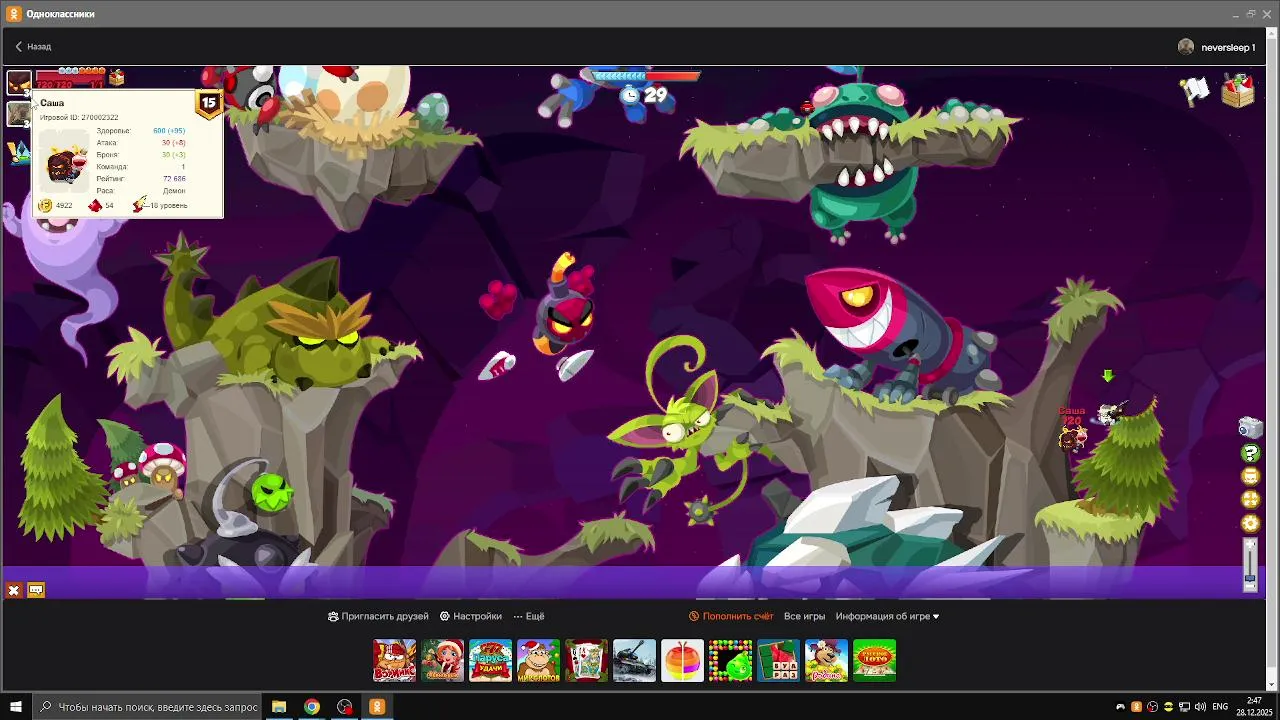
Task: Click the 18 уровень weapon icon
Action: point(140,204)
